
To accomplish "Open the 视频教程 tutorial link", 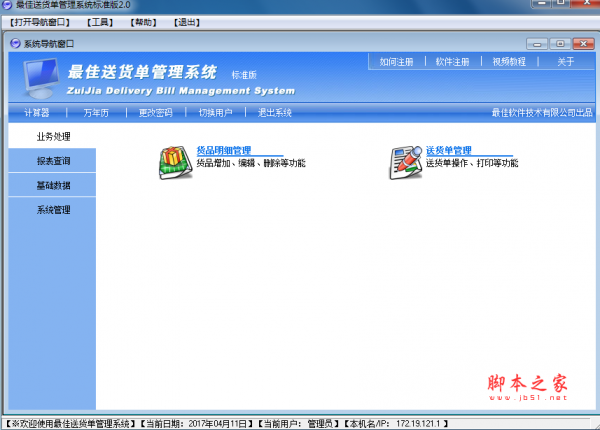I will click(x=509, y=62).
